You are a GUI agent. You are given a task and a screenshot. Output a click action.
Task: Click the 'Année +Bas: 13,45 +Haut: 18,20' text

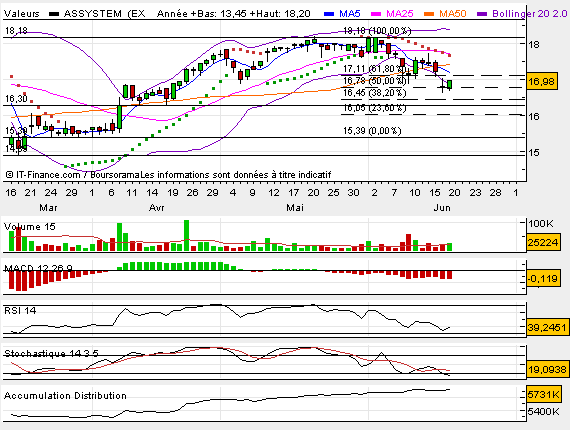pyautogui.click(x=234, y=14)
